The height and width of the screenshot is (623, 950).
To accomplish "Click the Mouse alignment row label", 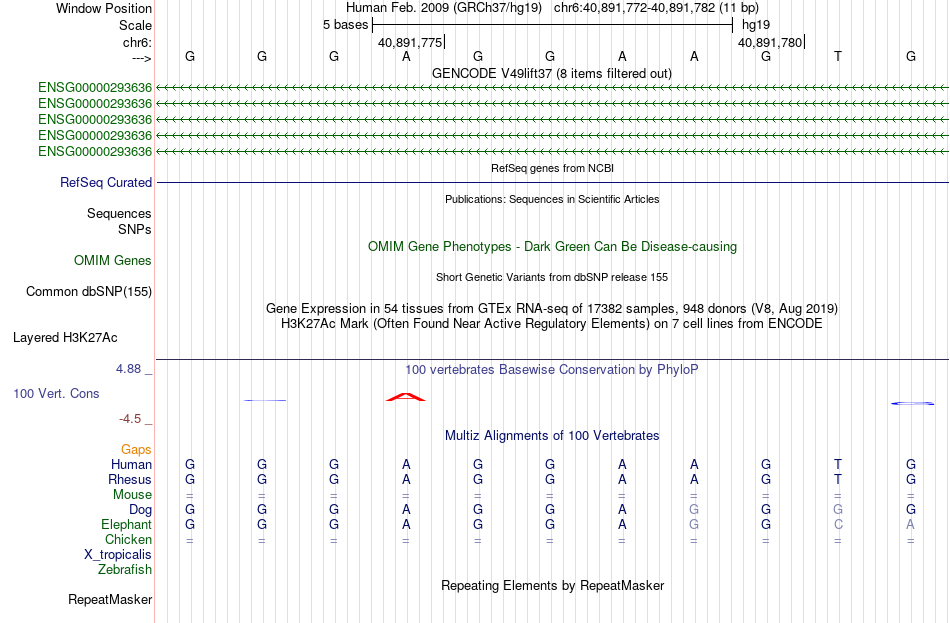I will [132, 495].
